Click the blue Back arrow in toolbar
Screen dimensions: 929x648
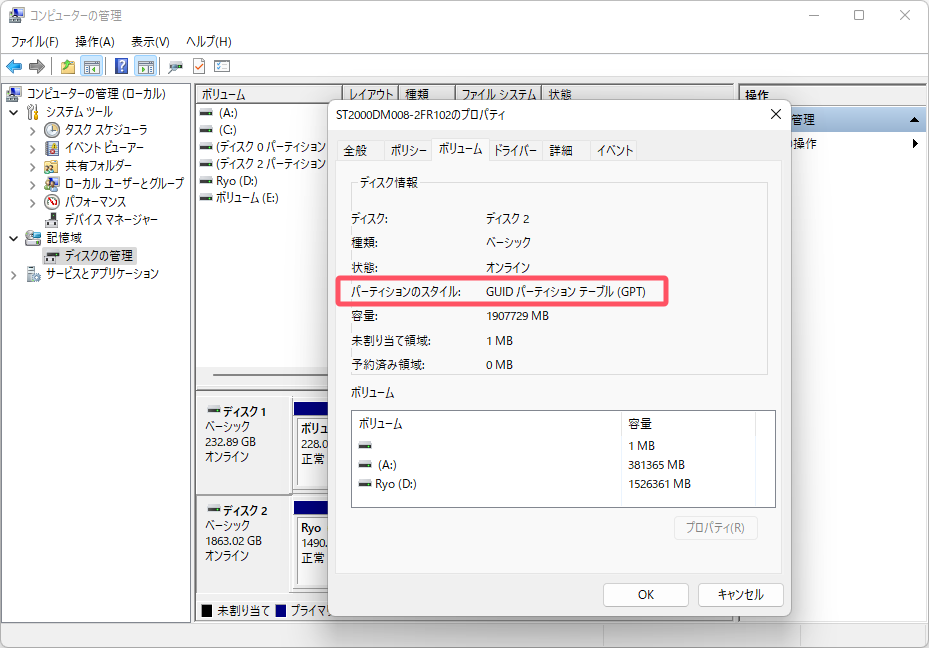click(x=14, y=67)
